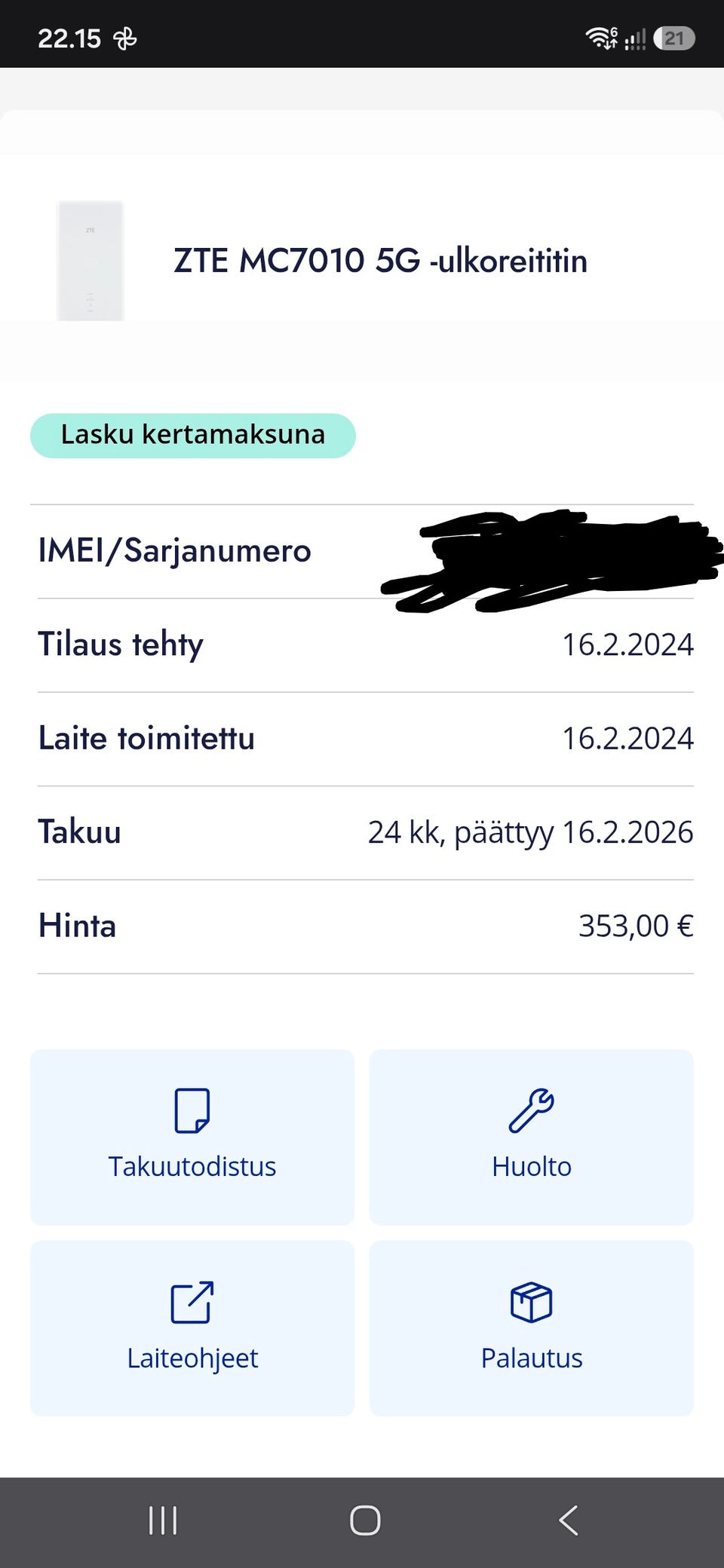
Task: Select the Lasku kertamaksuna badge
Action: point(193,435)
